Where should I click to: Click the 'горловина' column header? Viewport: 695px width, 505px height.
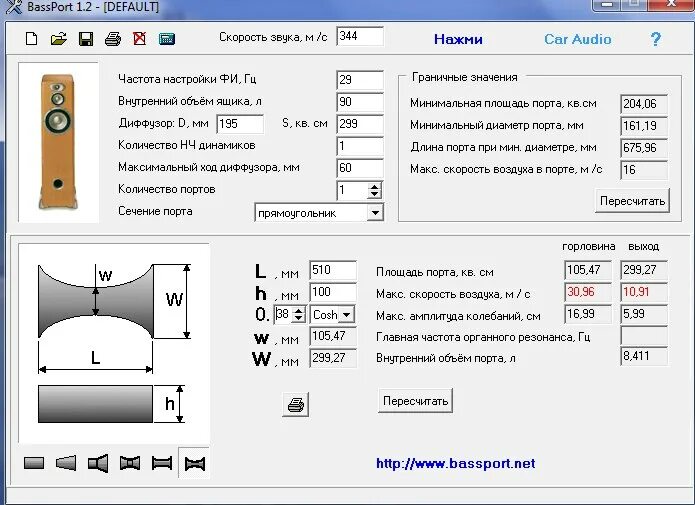click(x=589, y=247)
